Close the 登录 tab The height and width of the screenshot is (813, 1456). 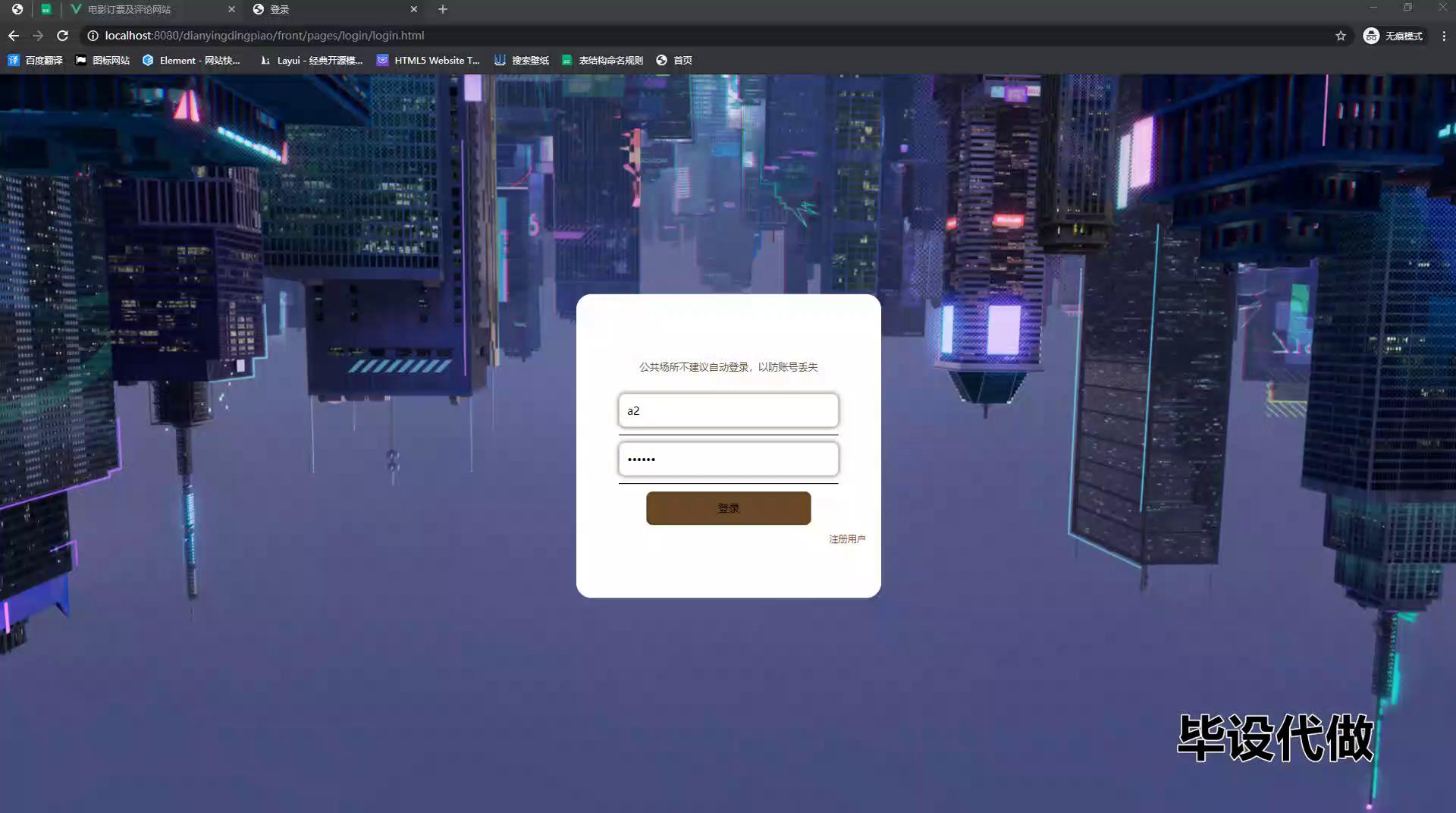[x=414, y=9]
